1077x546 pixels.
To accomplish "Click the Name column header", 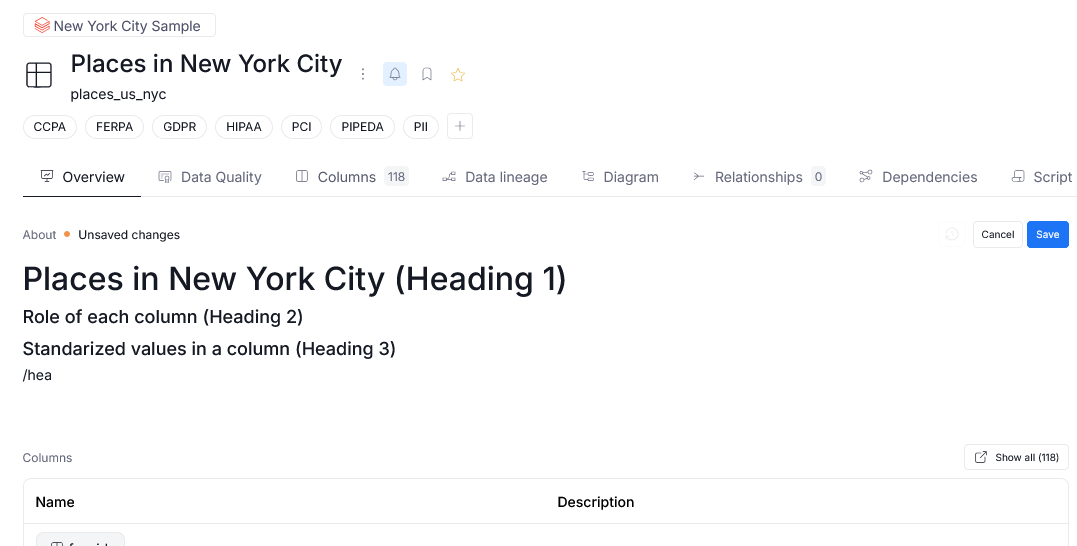I will tap(55, 502).
